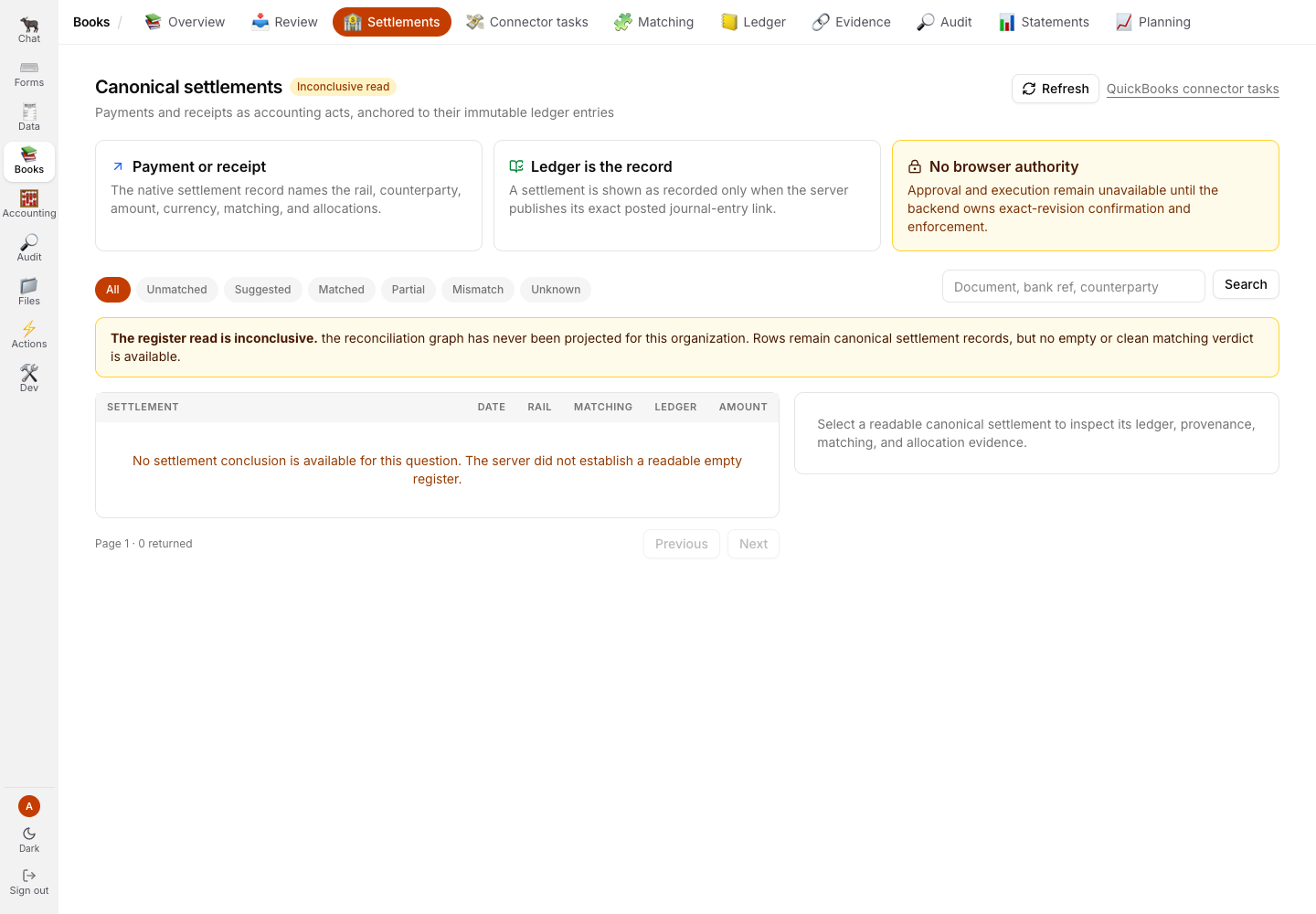Select the All filter chip

(112, 290)
